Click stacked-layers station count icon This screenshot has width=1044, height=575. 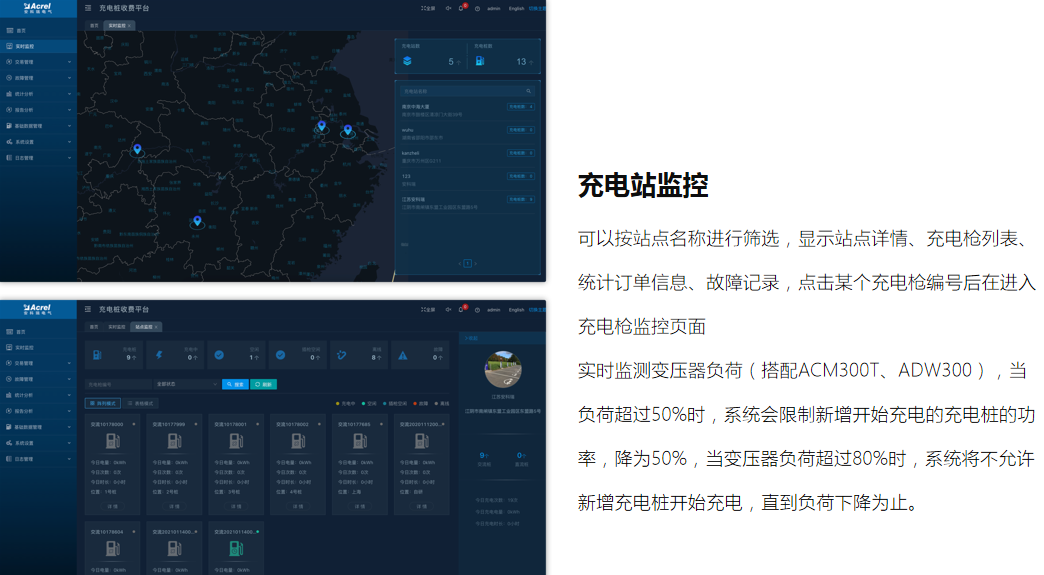(407, 61)
